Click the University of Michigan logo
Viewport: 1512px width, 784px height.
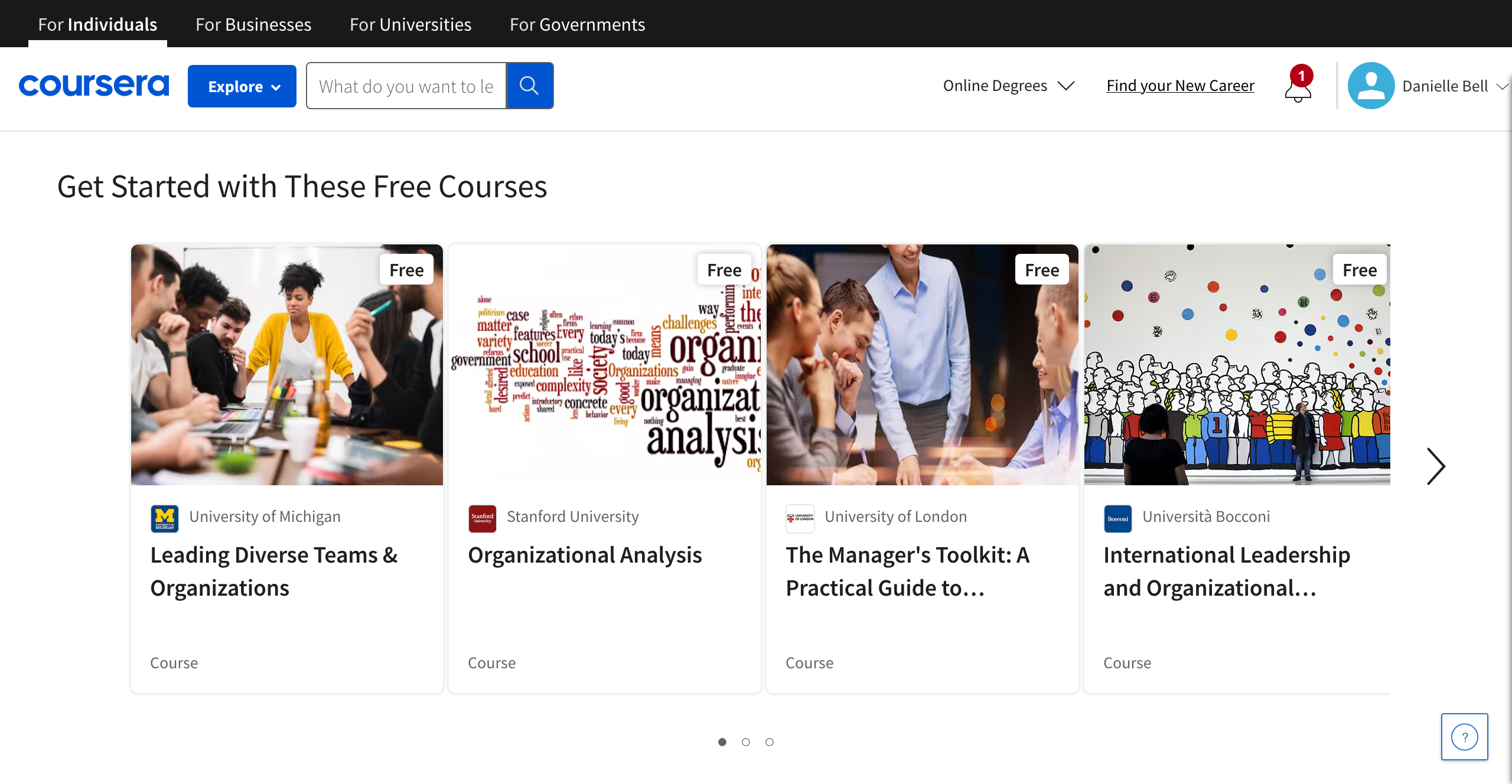(165, 518)
